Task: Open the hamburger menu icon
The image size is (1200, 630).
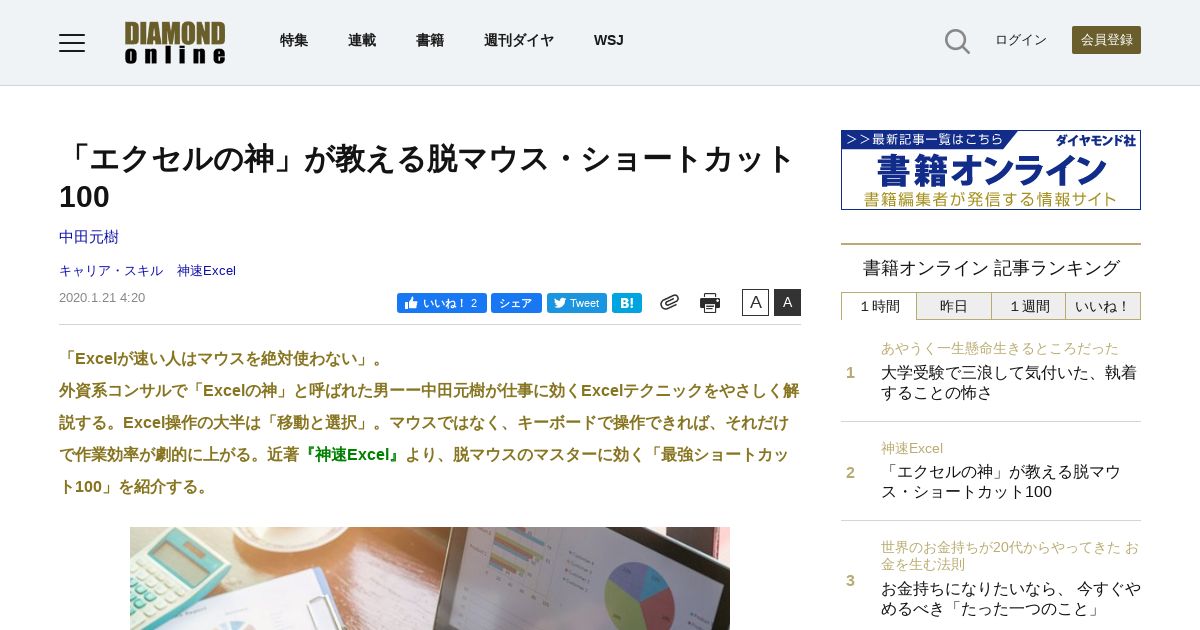Action: click(72, 42)
